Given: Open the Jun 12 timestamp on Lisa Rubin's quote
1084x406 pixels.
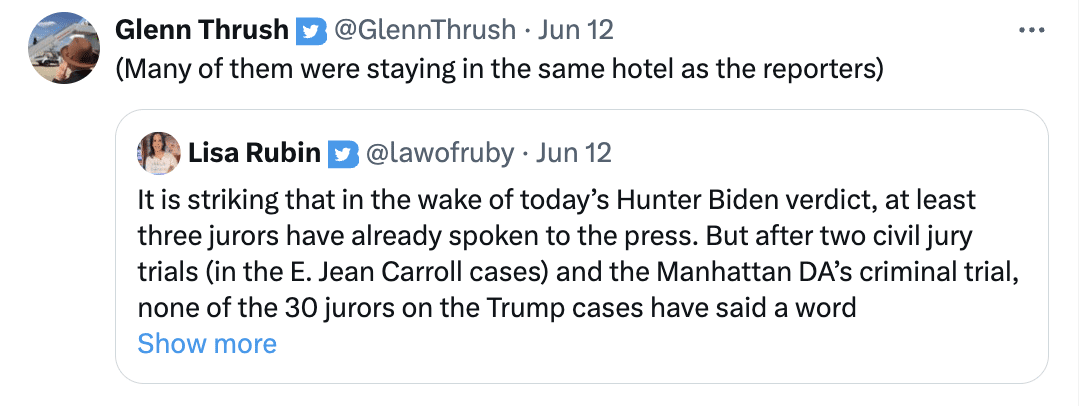Looking at the screenshot, I should 574,153.
